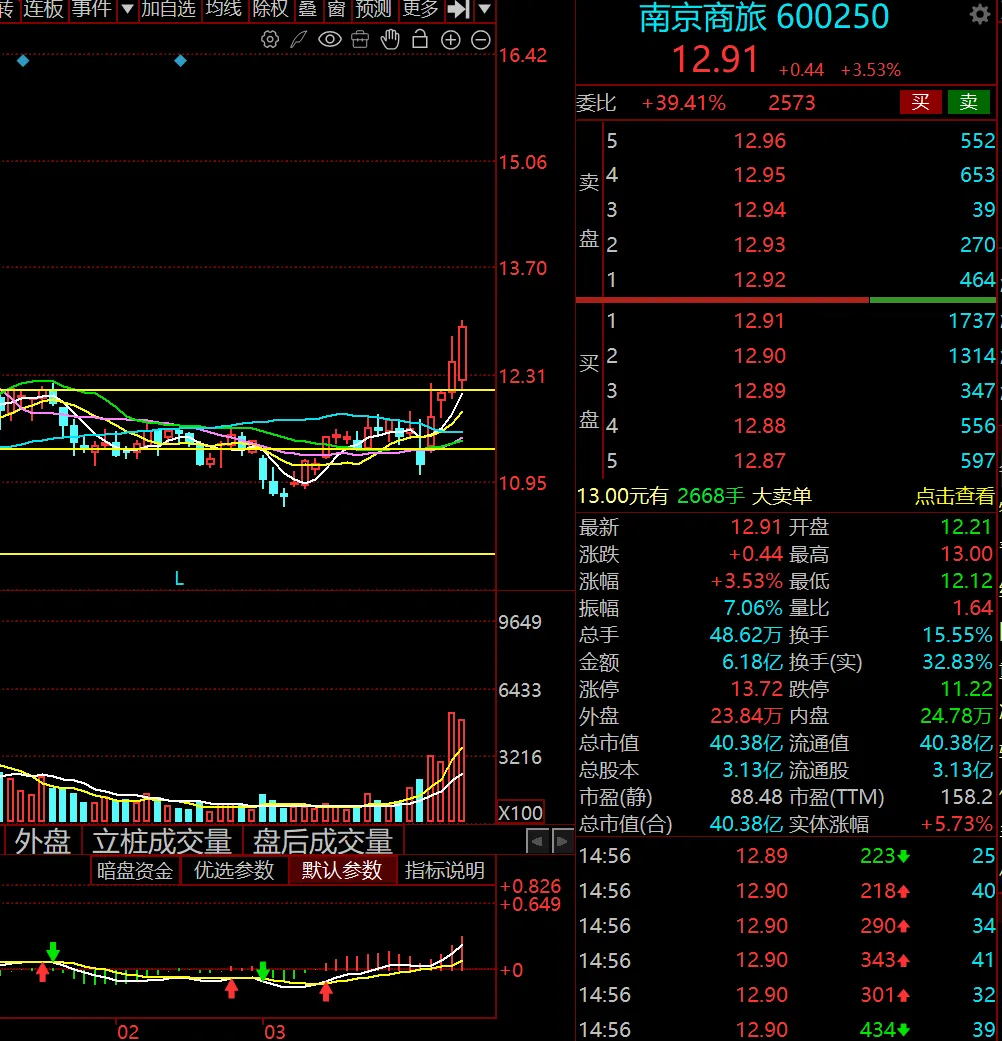This screenshot has width=1002, height=1041.
Task: Click sell level 5 price 12.96
Action: [760, 141]
